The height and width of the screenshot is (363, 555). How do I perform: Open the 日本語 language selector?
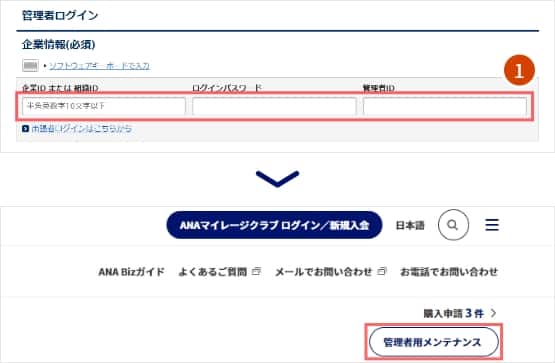[x=410, y=225]
